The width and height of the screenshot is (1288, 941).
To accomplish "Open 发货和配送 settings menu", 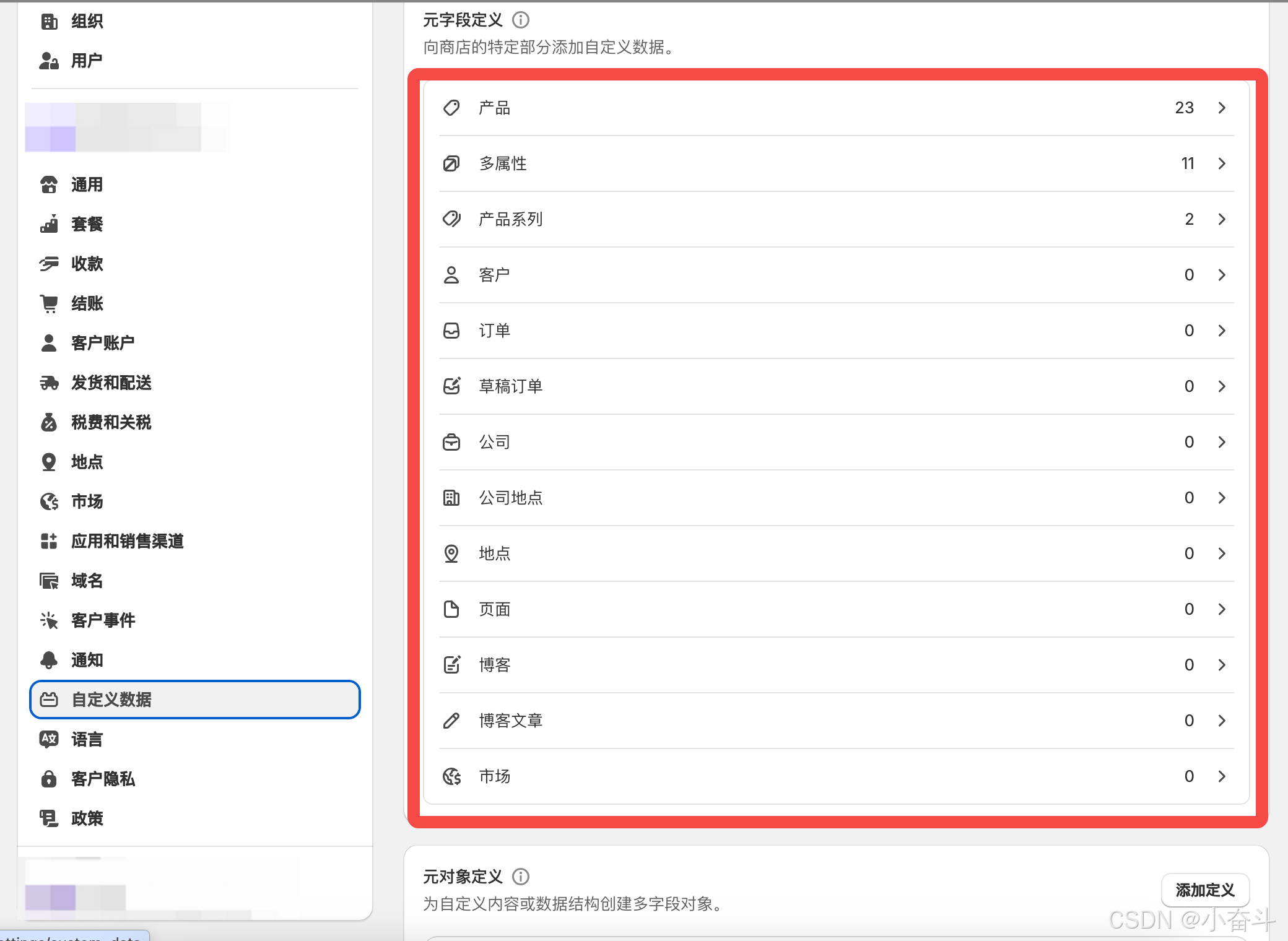I will click(x=111, y=383).
